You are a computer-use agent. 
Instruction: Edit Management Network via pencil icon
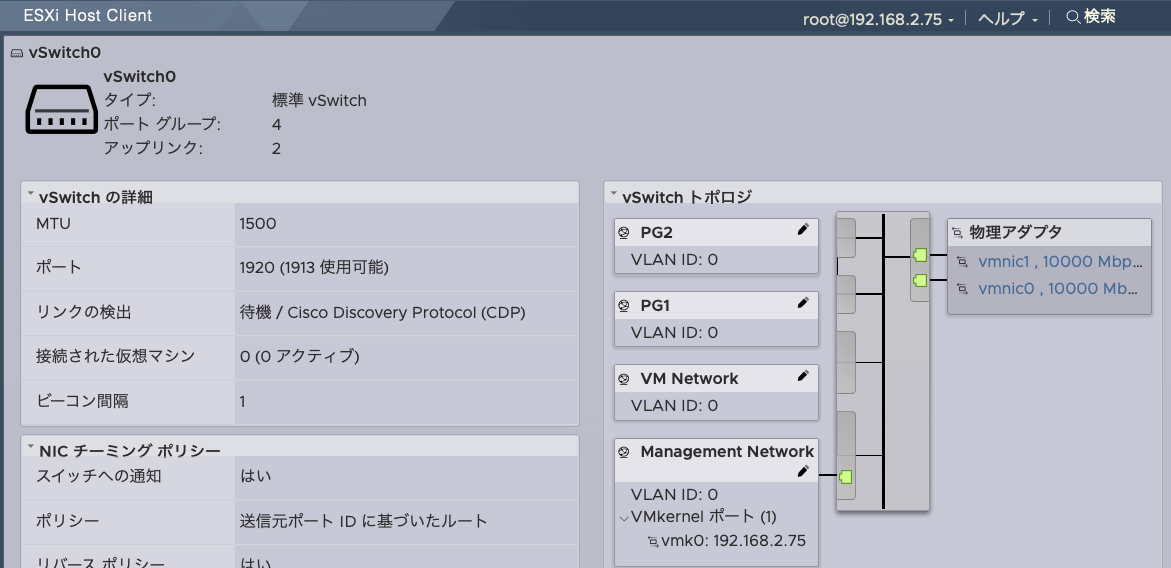pyautogui.click(x=803, y=472)
